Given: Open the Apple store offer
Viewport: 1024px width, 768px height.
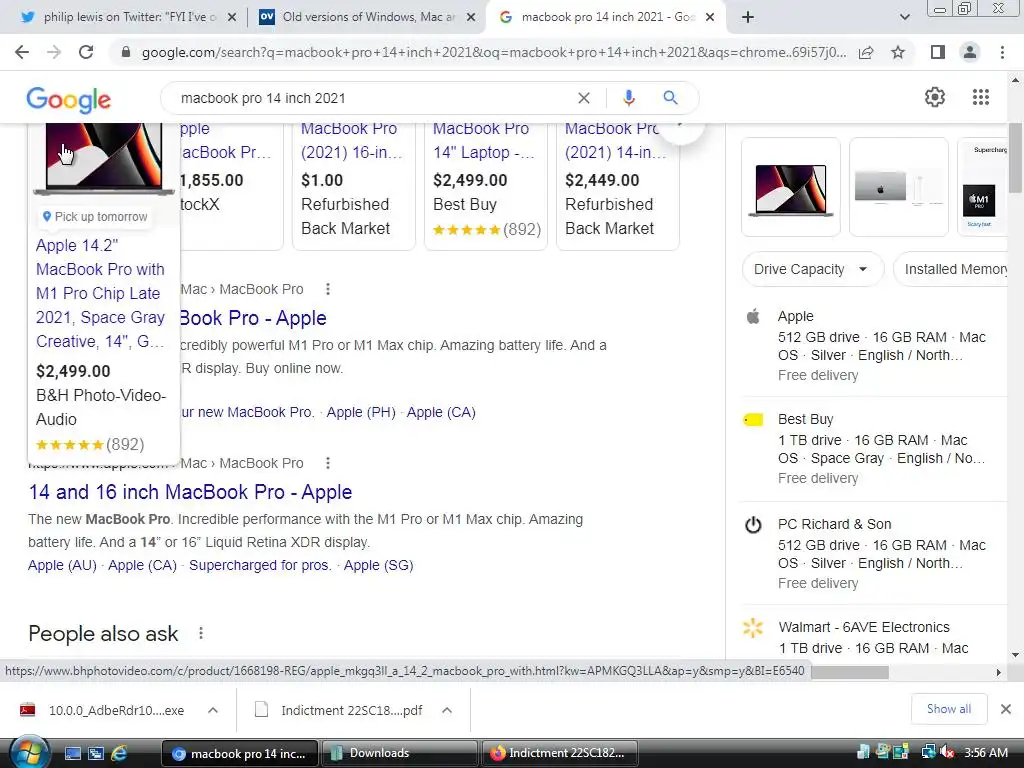Looking at the screenshot, I should tap(875, 345).
